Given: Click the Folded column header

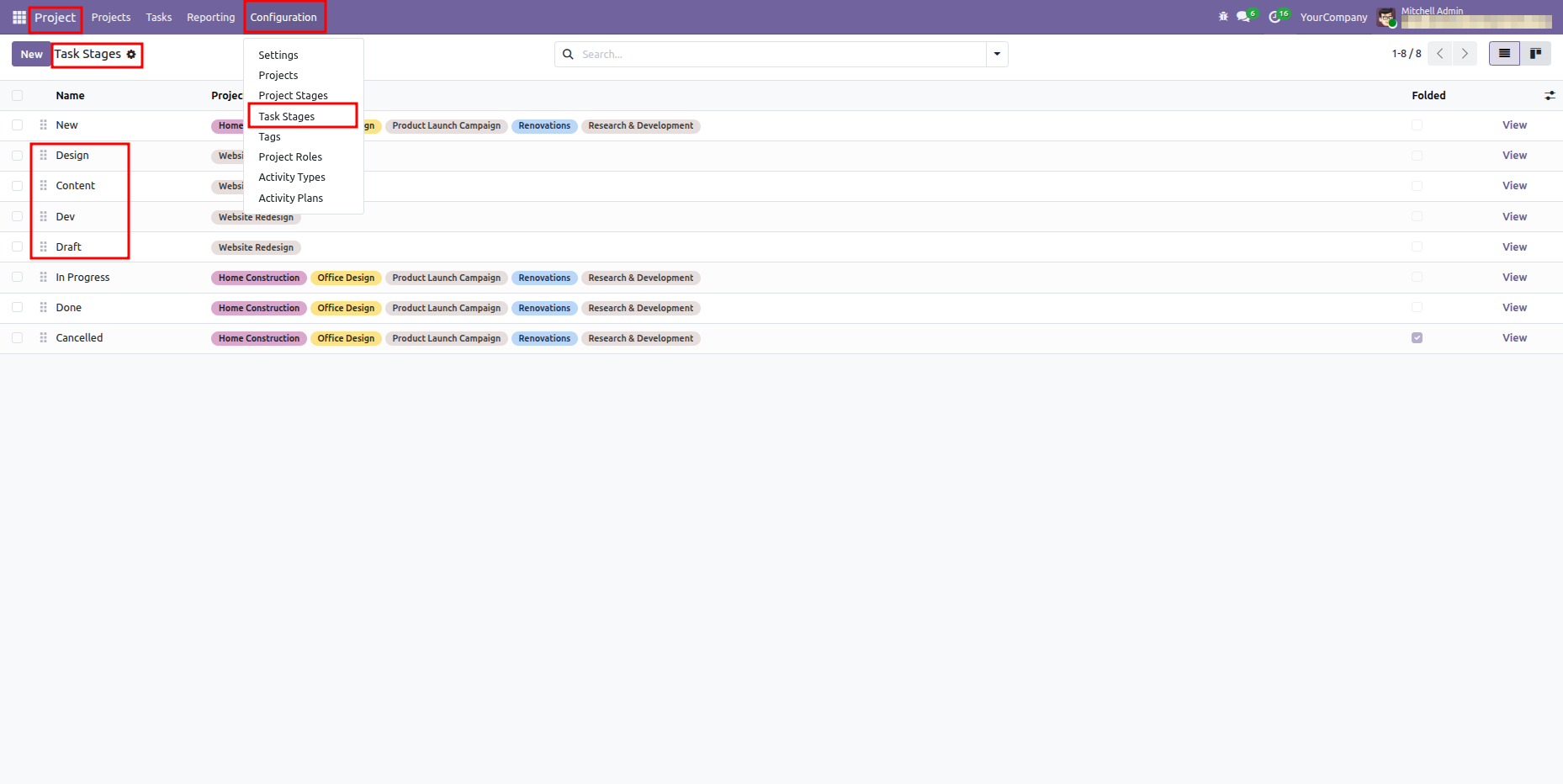Looking at the screenshot, I should coord(1428,96).
